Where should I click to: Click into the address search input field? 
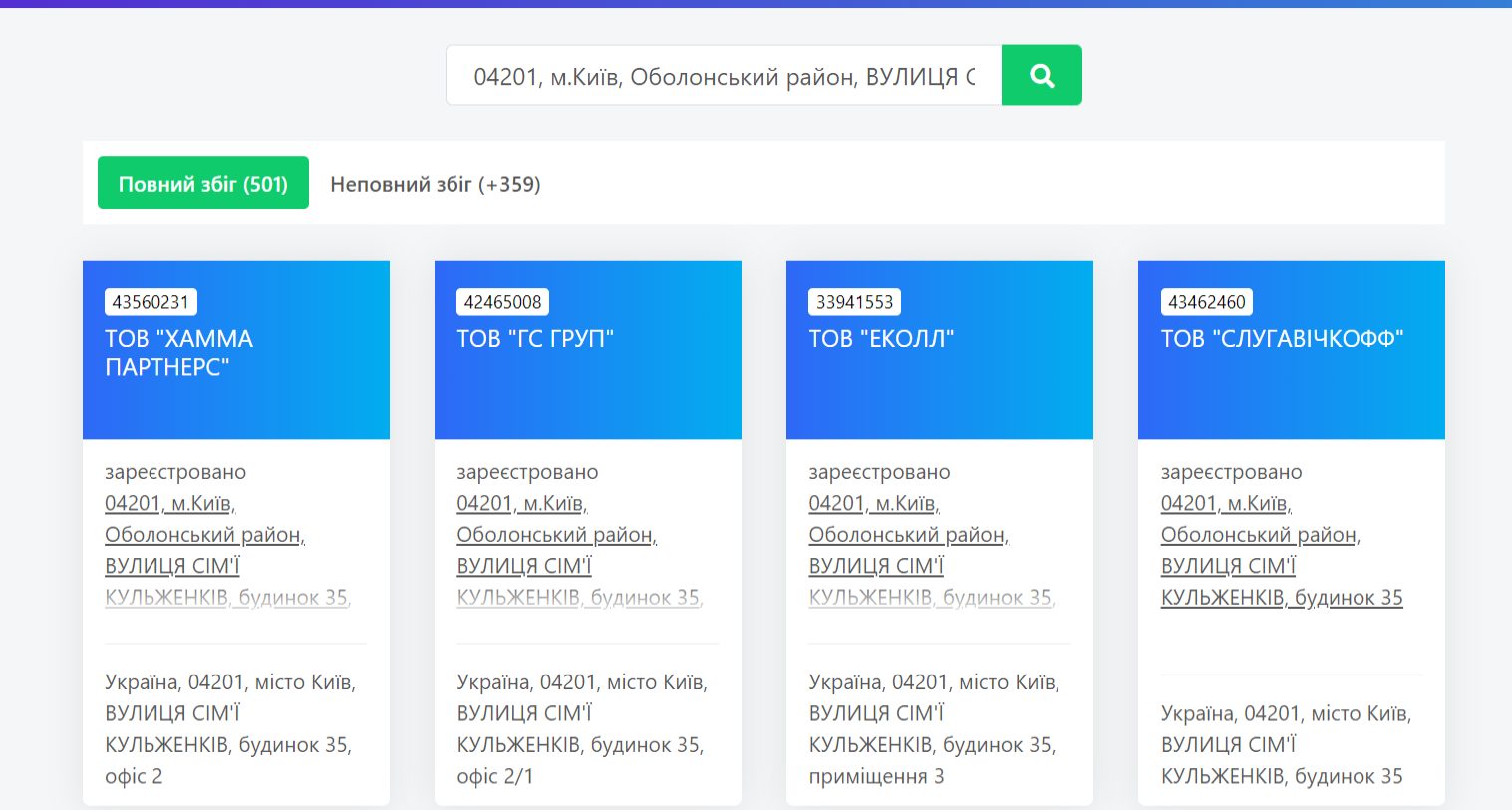point(723,76)
